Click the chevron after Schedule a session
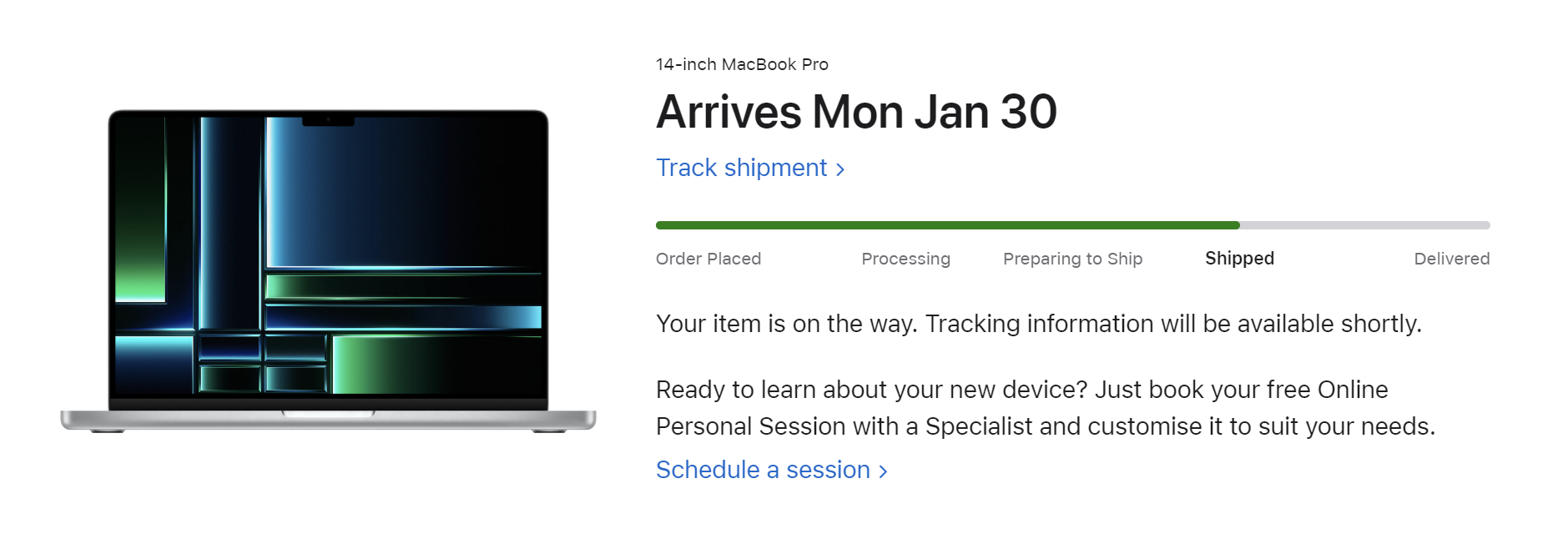 click(x=883, y=471)
